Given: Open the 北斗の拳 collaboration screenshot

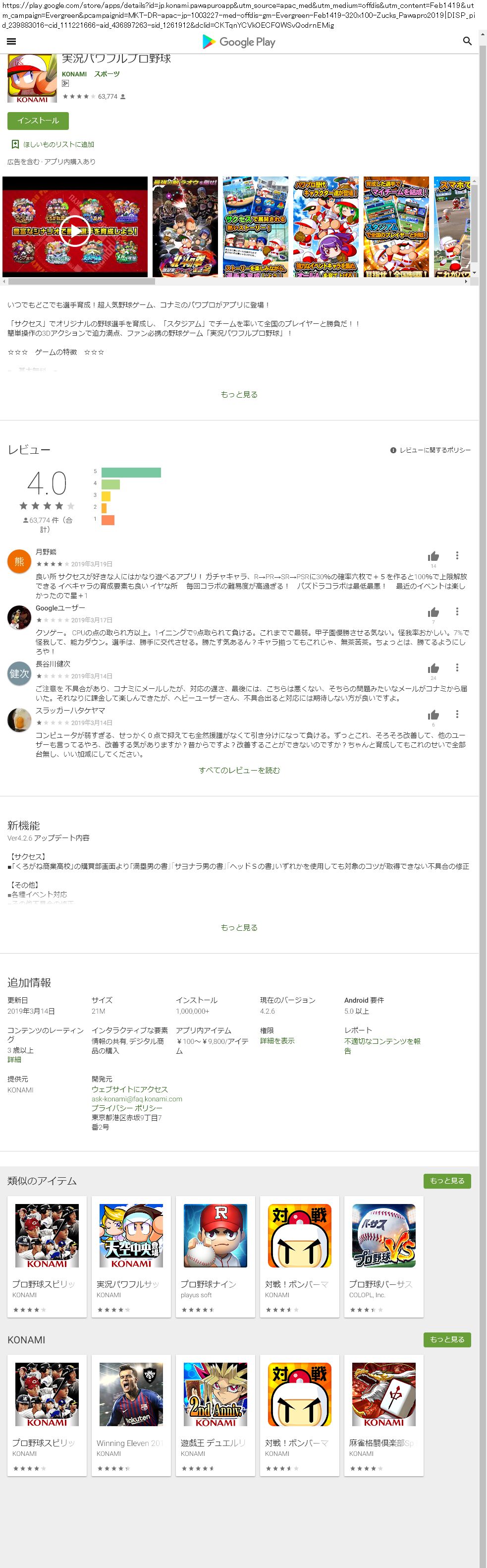Looking at the screenshot, I should (x=185, y=227).
